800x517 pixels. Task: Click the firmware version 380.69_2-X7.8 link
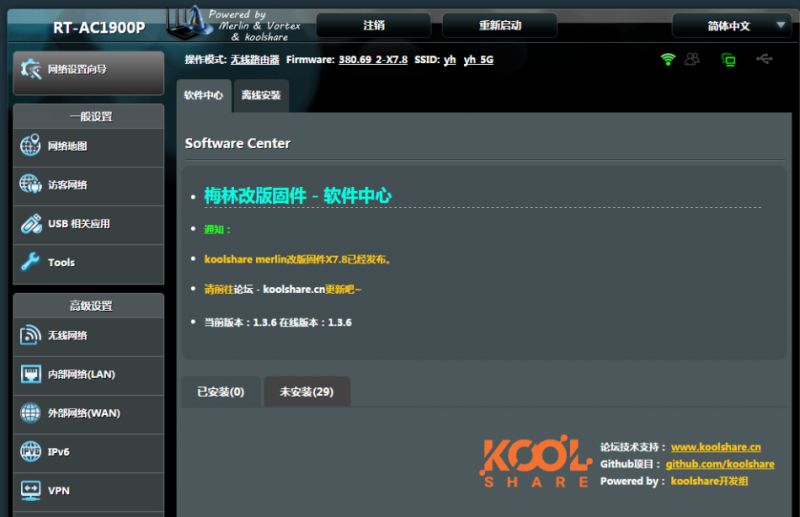pos(372,60)
